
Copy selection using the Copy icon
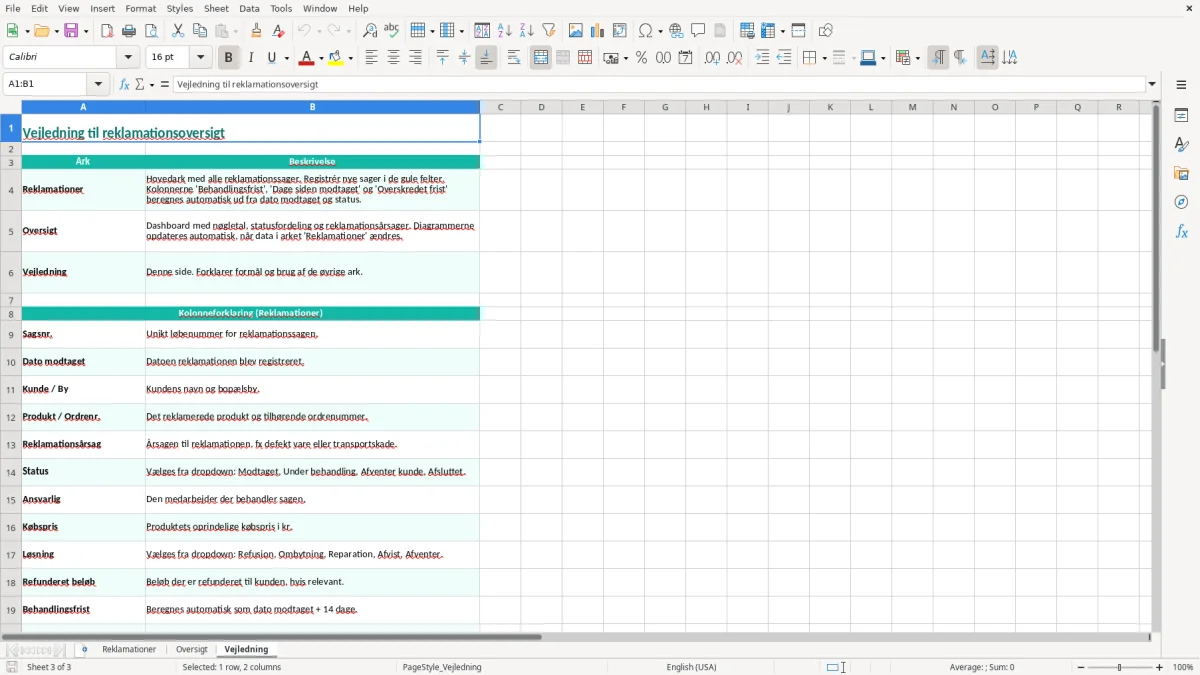pyautogui.click(x=200, y=31)
